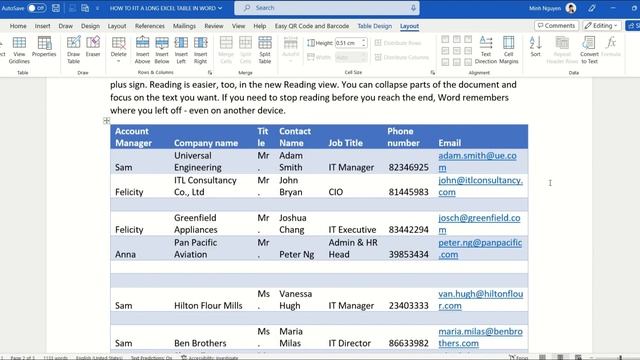
Task: Click the Search box
Action: pos(327,8)
